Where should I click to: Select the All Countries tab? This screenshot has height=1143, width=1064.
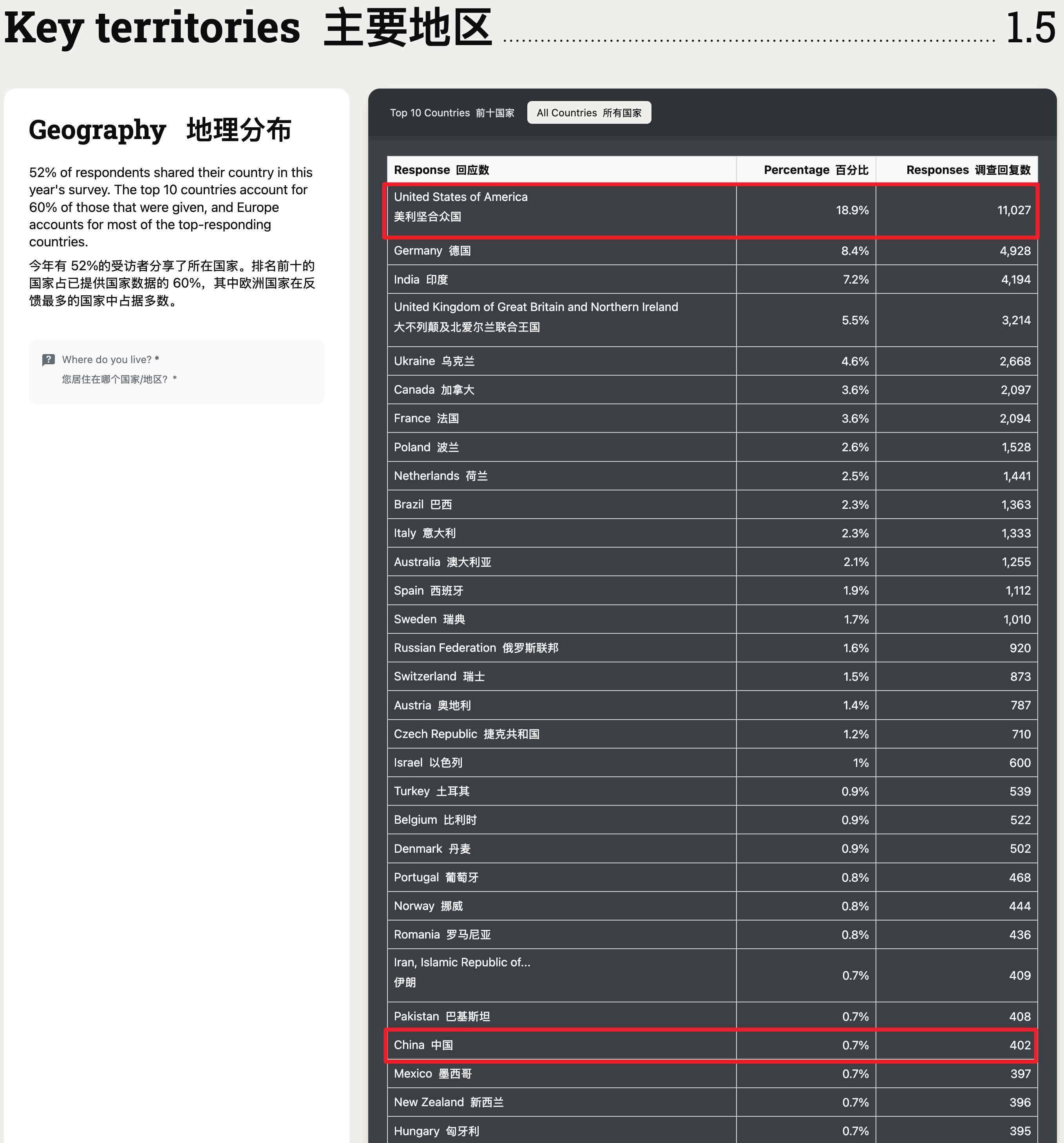click(588, 113)
